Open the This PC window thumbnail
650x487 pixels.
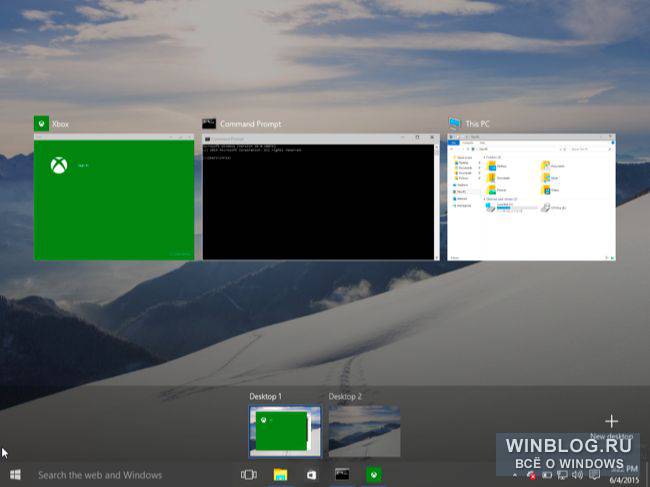coord(531,197)
